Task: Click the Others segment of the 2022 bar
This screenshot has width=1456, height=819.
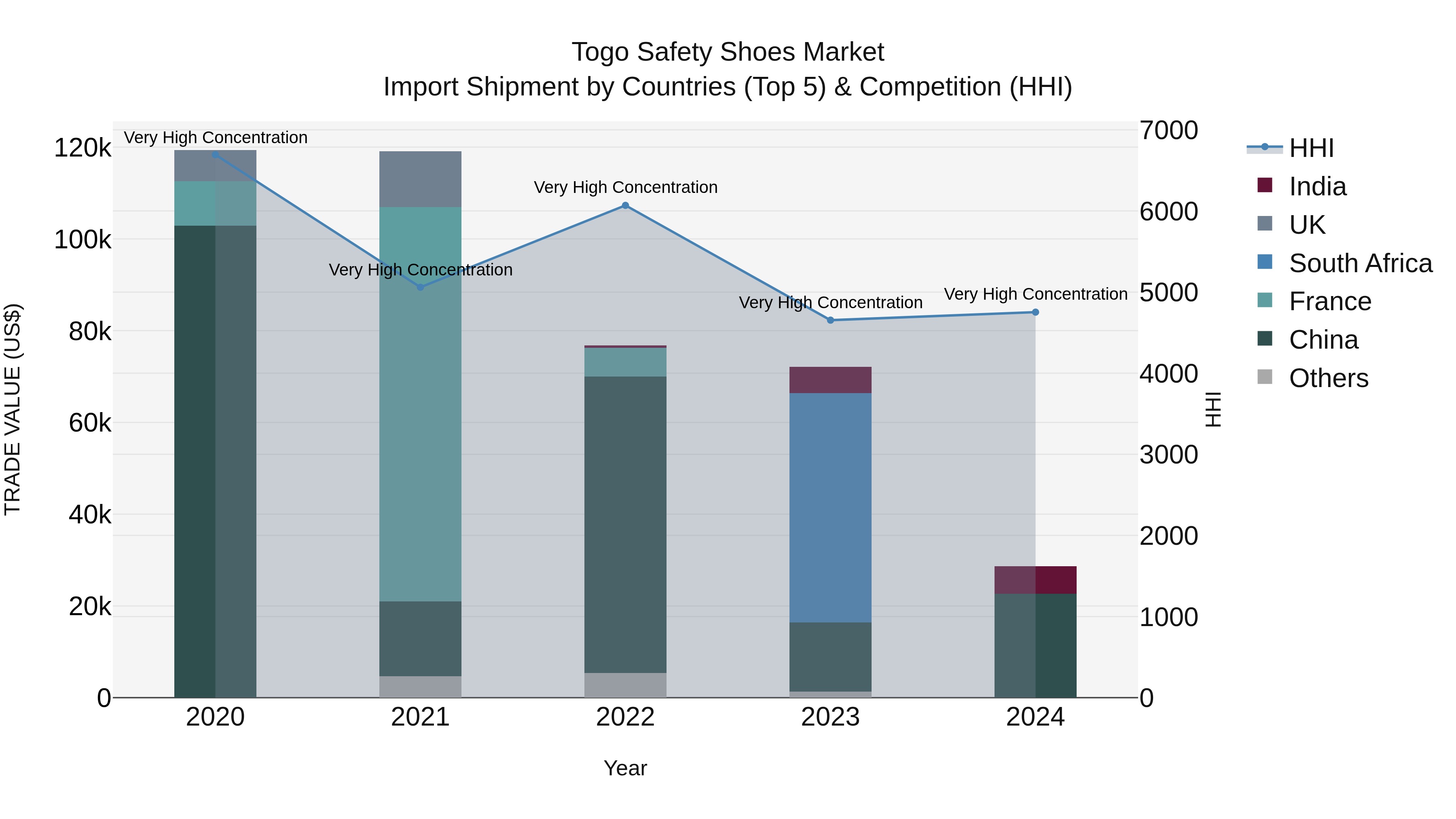Action: (x=625, y=685)
